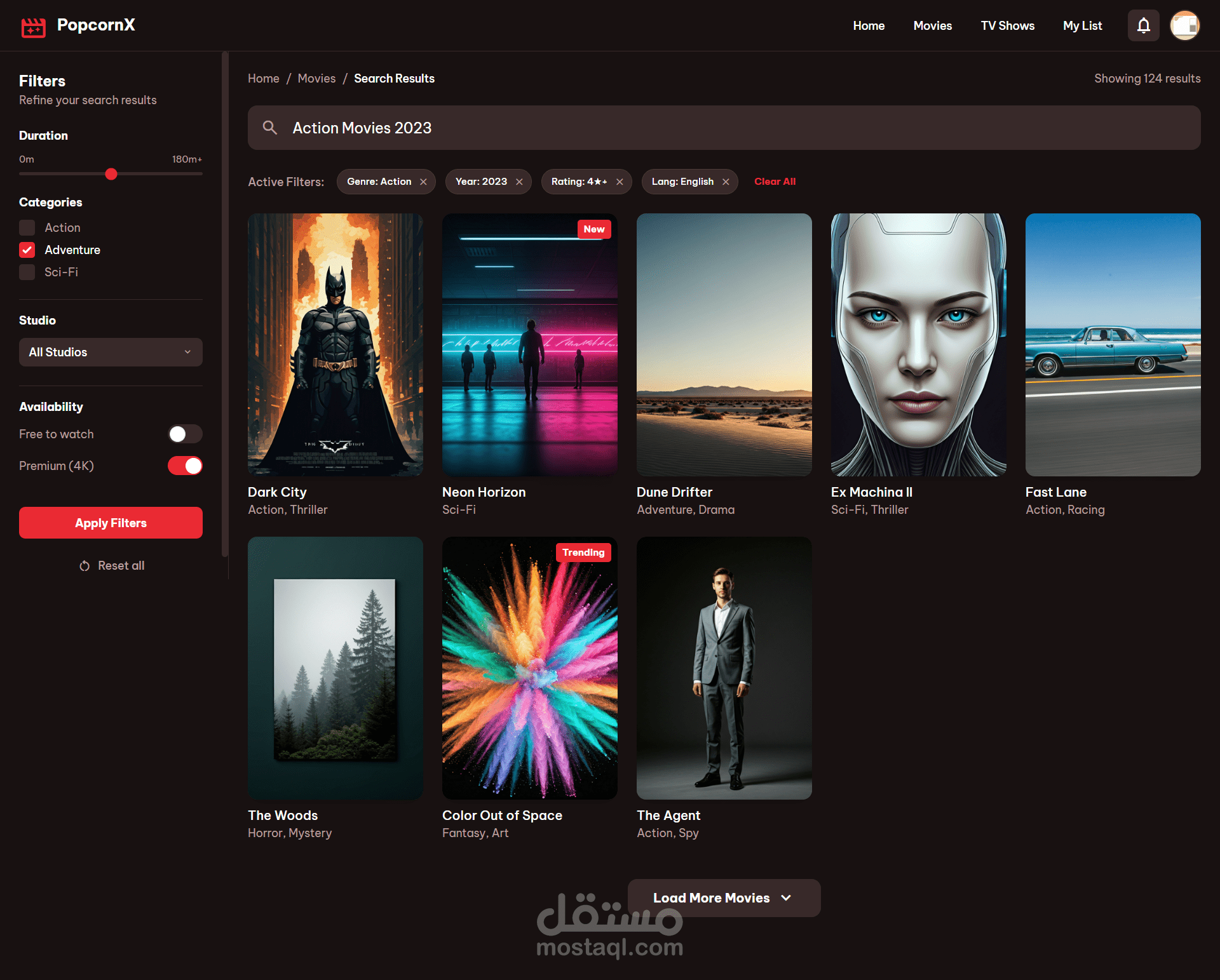Click the PopcornX clapperboard logo icon
Screen dimensions: 1220x980
pos(33,27)
